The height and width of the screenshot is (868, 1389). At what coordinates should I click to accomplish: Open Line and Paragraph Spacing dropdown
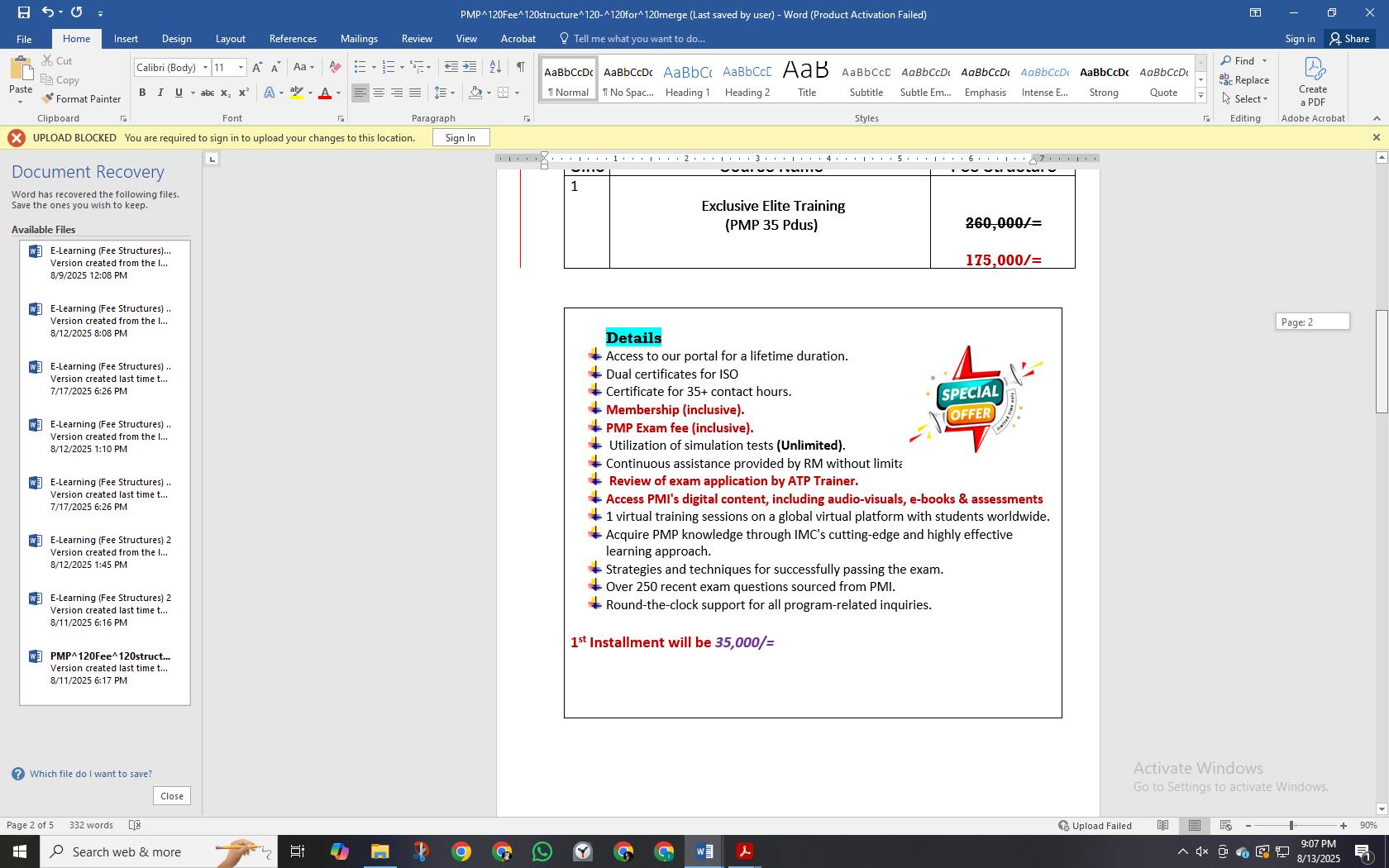444,93
